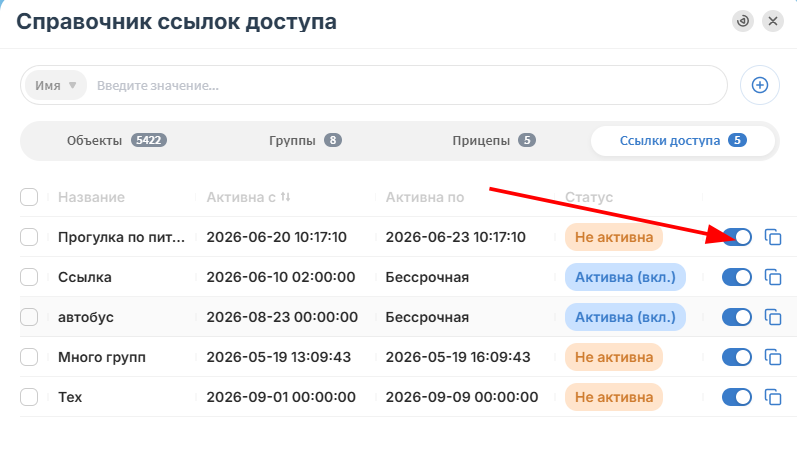Click the Не активна badge in Тех row
This screenshot has width=797, height=450.
pyautogui.click(x=614, y=397)
